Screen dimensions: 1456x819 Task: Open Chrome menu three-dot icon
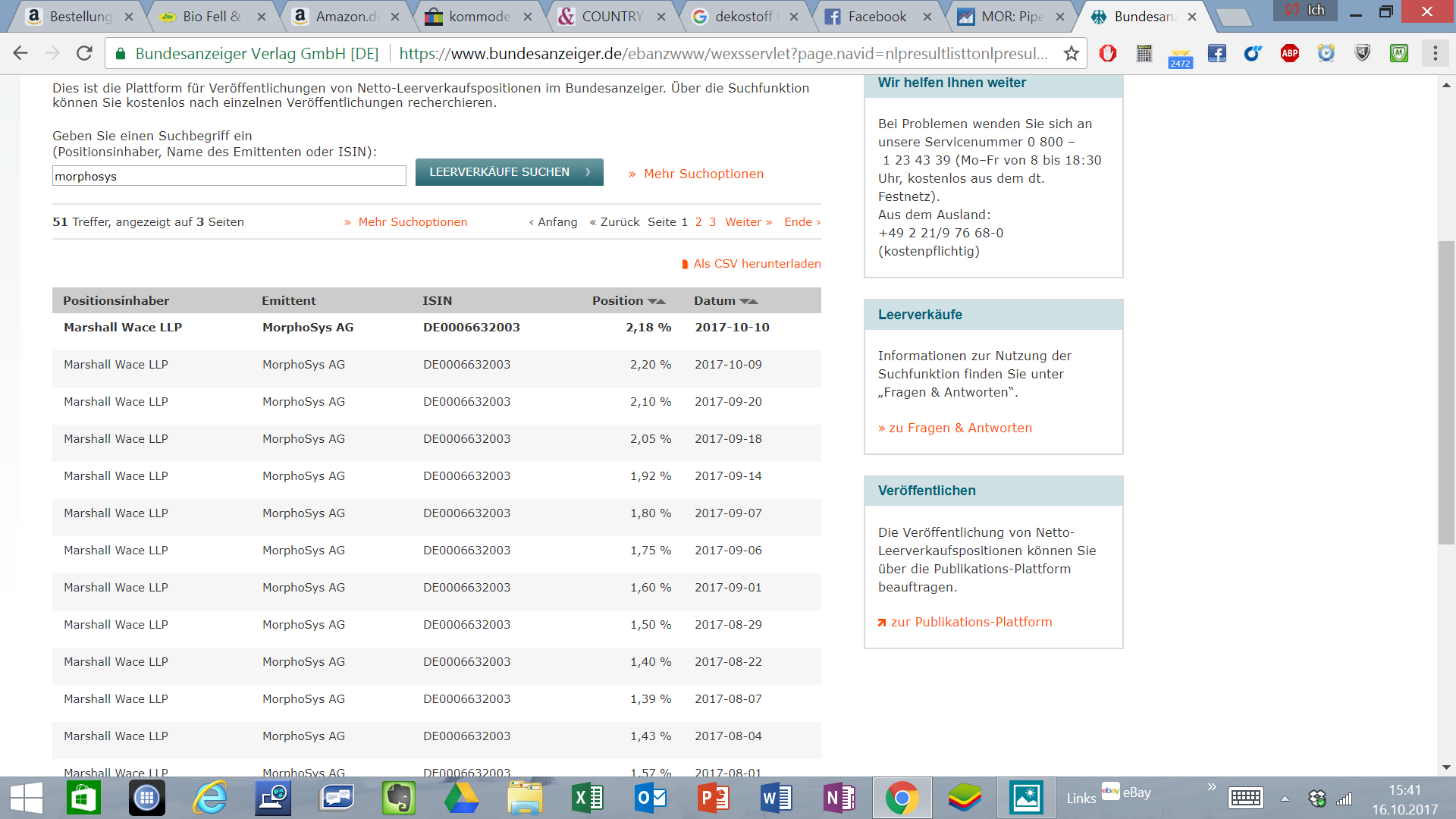point(1435,54)
